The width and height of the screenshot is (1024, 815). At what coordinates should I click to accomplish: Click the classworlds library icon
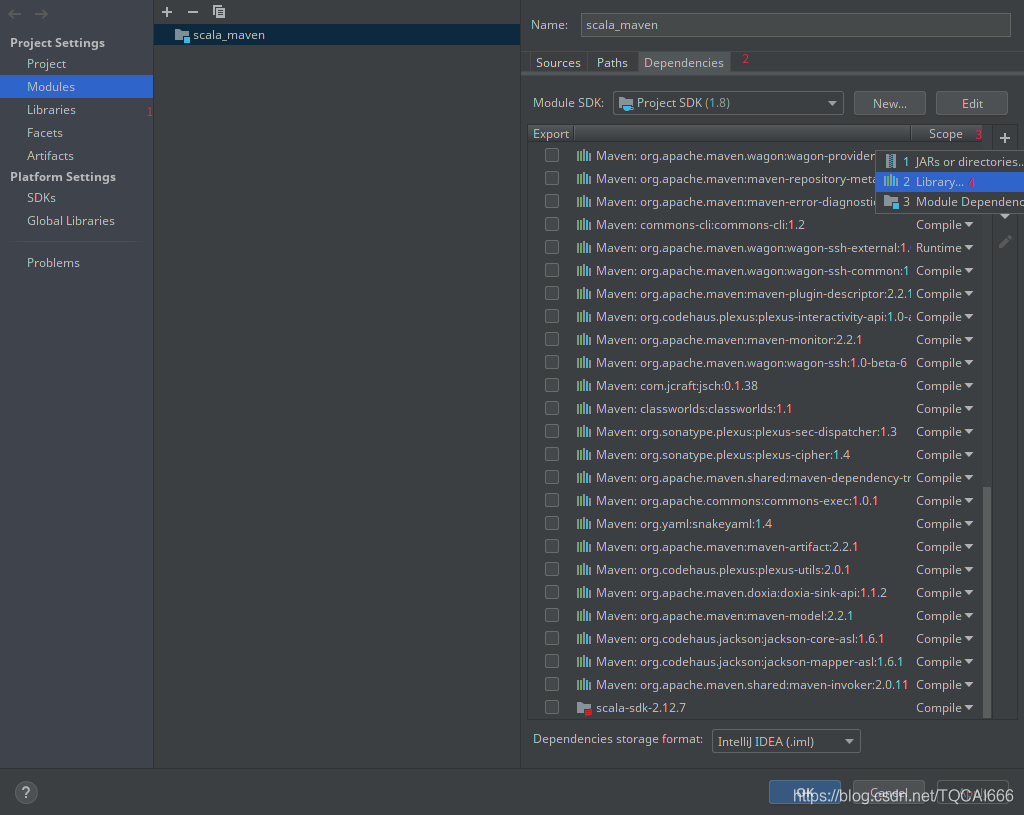584,409
